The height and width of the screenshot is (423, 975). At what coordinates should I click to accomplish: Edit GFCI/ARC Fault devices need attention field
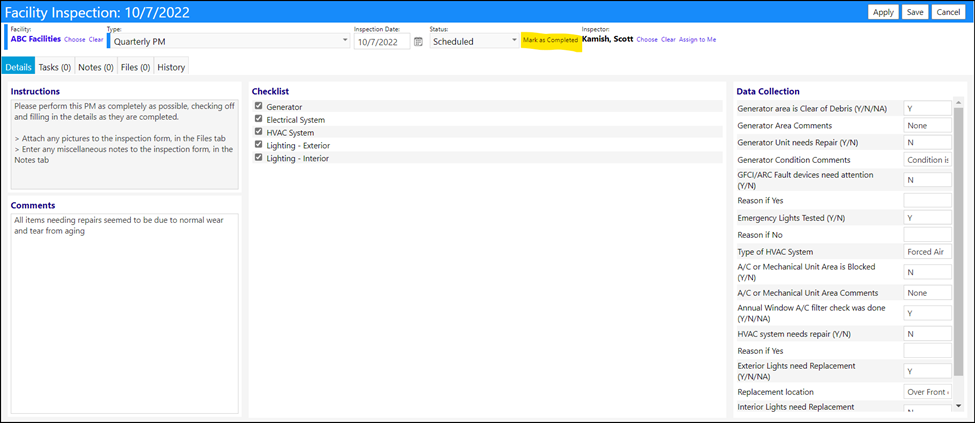[x=927, y=180]
